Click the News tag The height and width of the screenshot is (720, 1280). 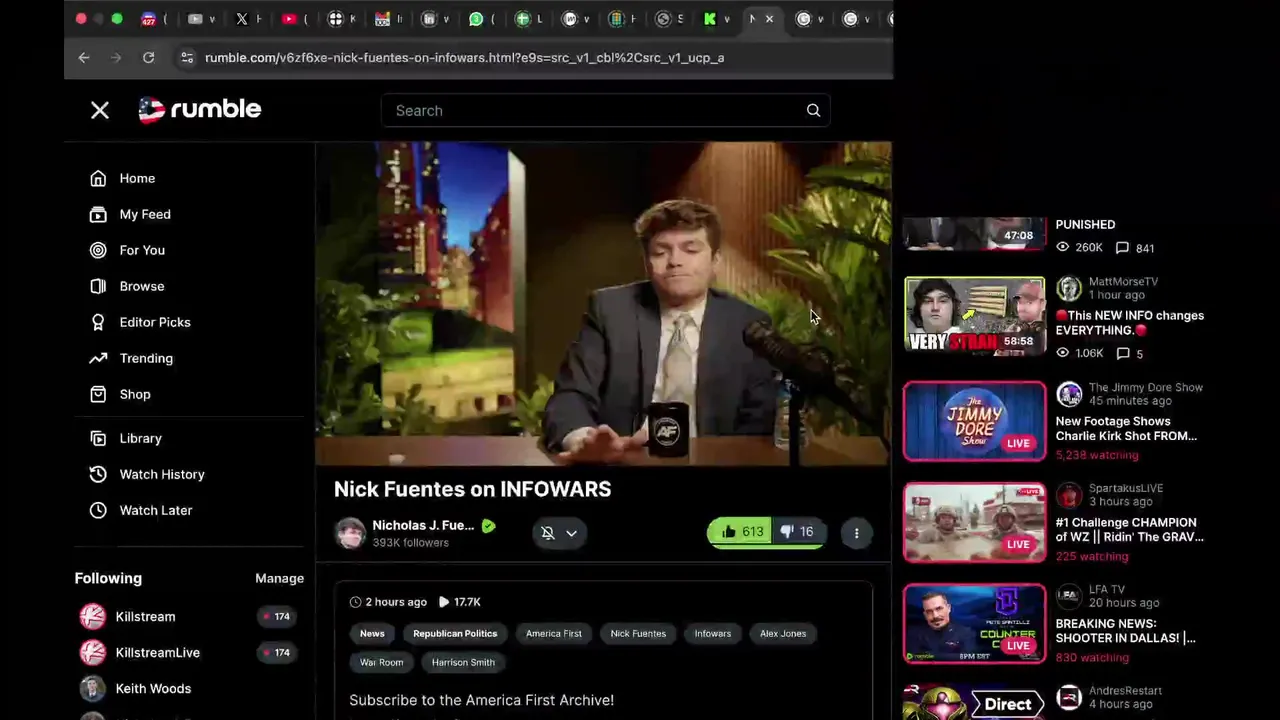[x=372, y=633]
